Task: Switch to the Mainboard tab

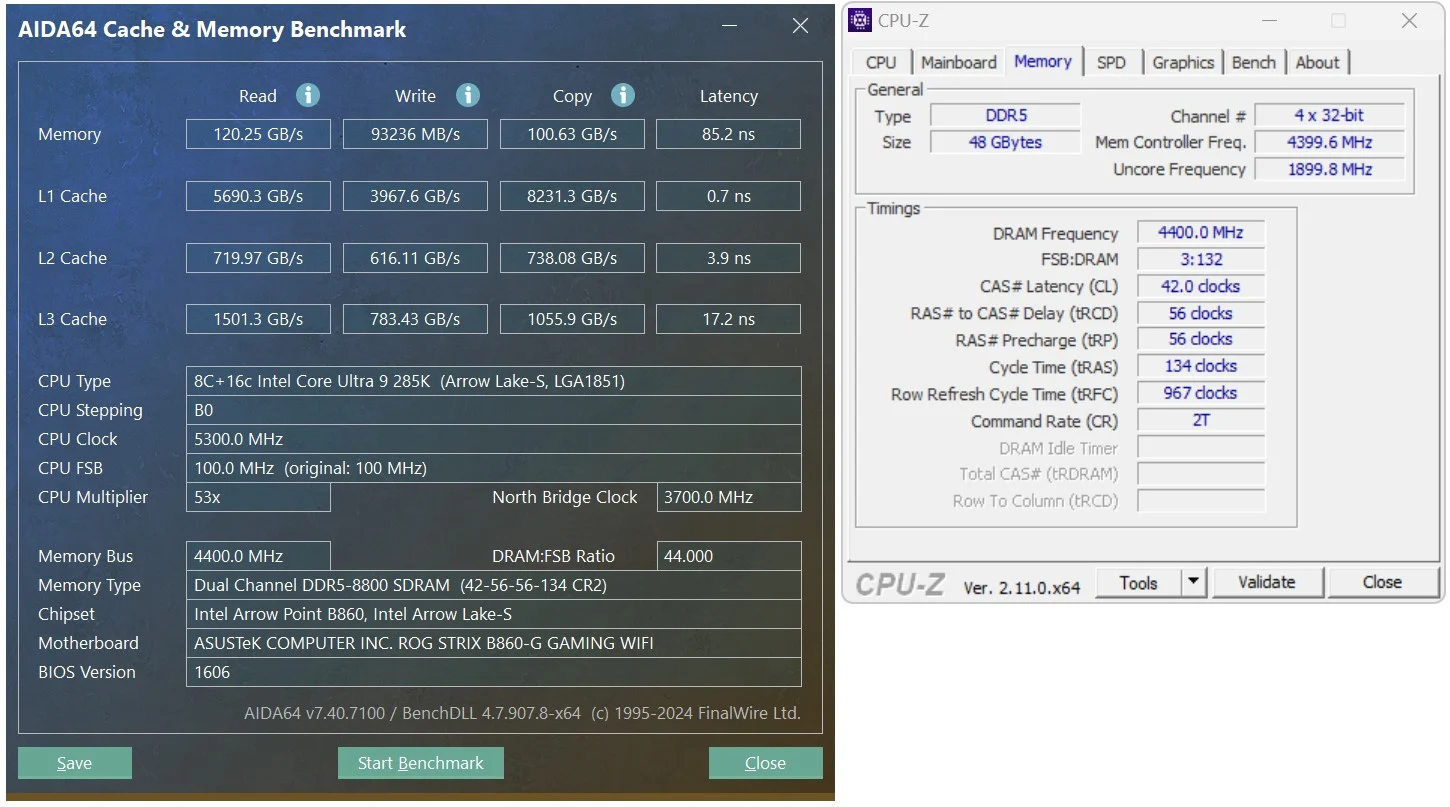Action: [959, 62]
